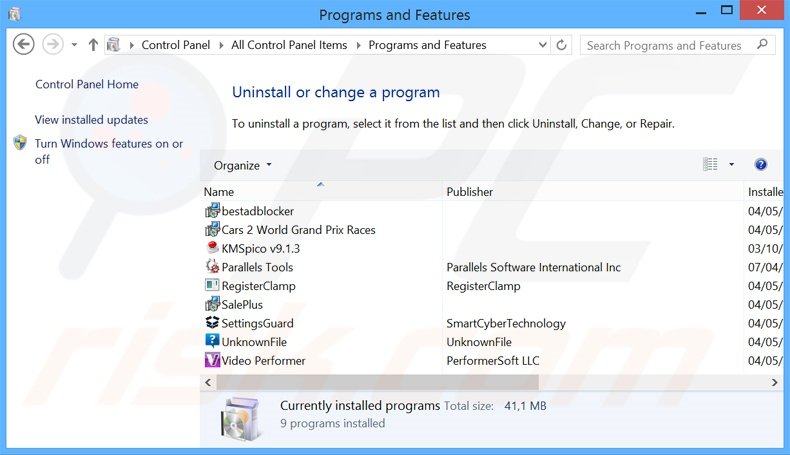Expand the chevron after All Control Panel Items

click(x=358, y=45)
